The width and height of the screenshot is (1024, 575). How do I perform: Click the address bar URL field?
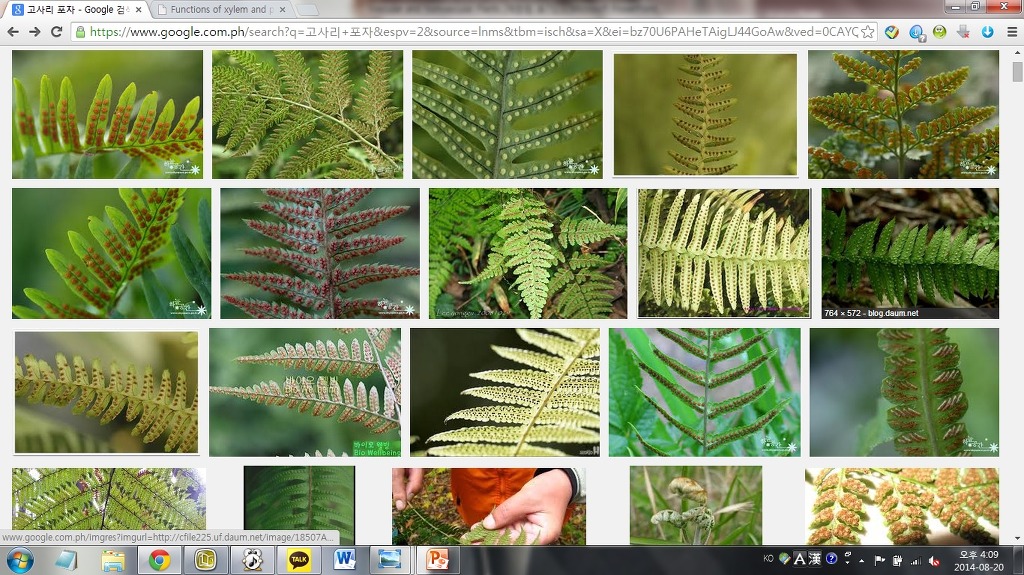tap(473, 31)
